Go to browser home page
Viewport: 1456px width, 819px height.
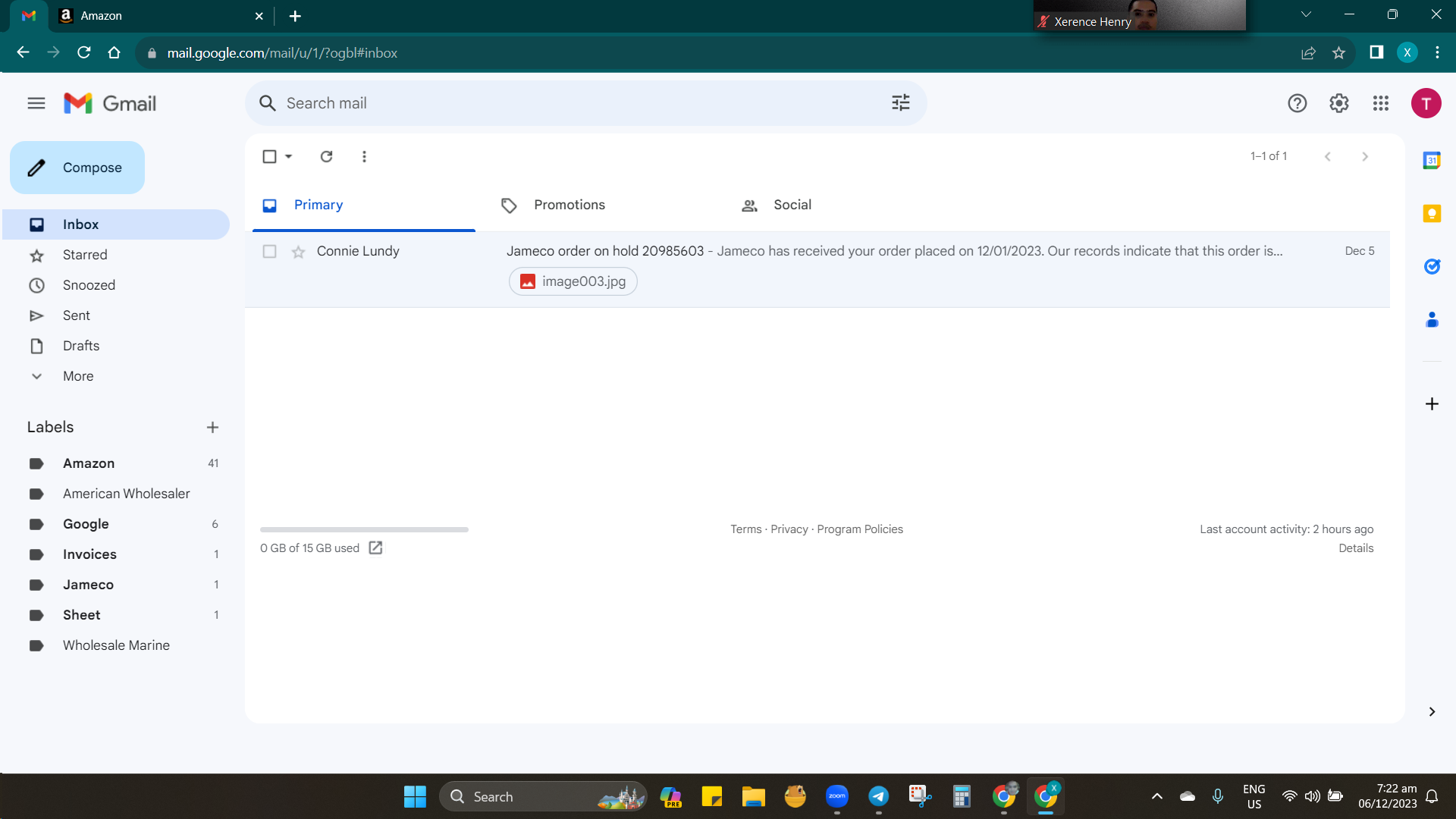point(115,52)
